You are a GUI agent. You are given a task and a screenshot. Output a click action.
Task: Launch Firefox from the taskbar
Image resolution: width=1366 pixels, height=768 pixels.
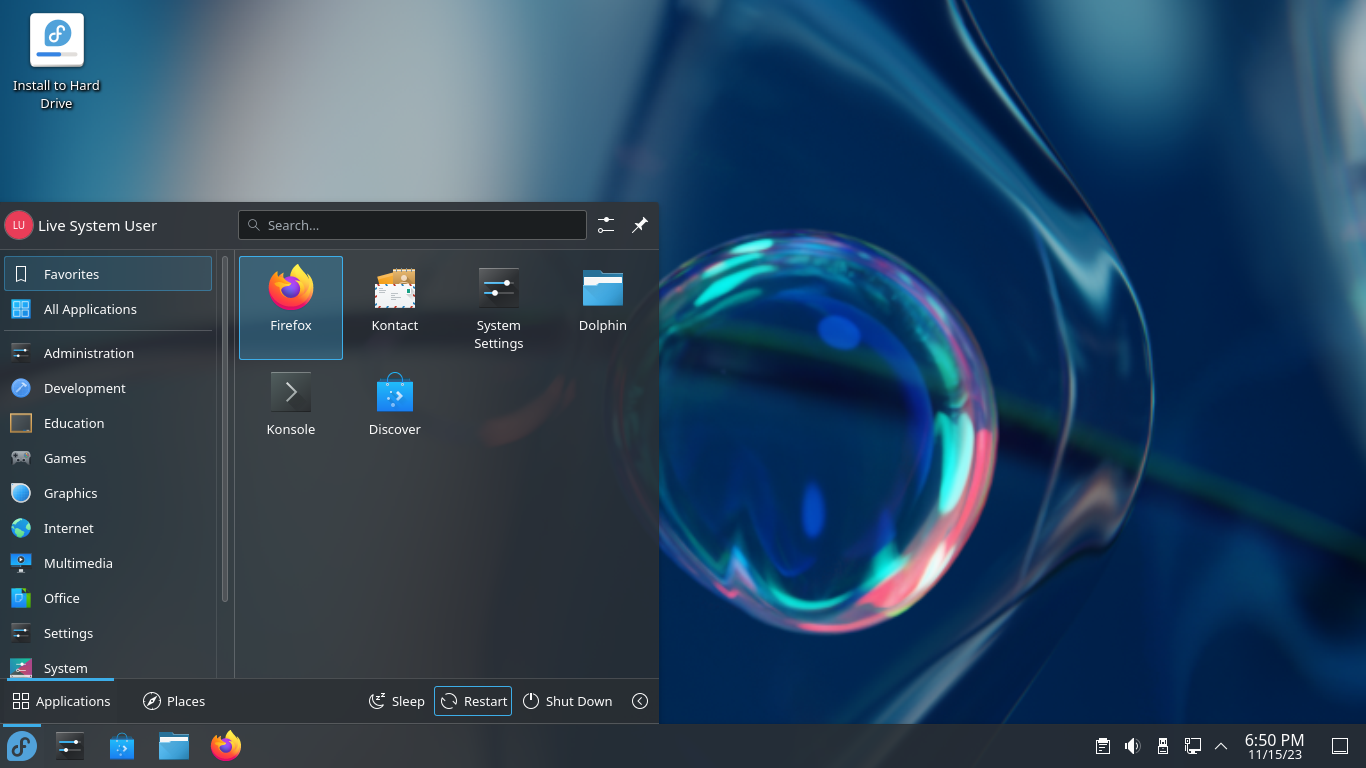point(226,746)
